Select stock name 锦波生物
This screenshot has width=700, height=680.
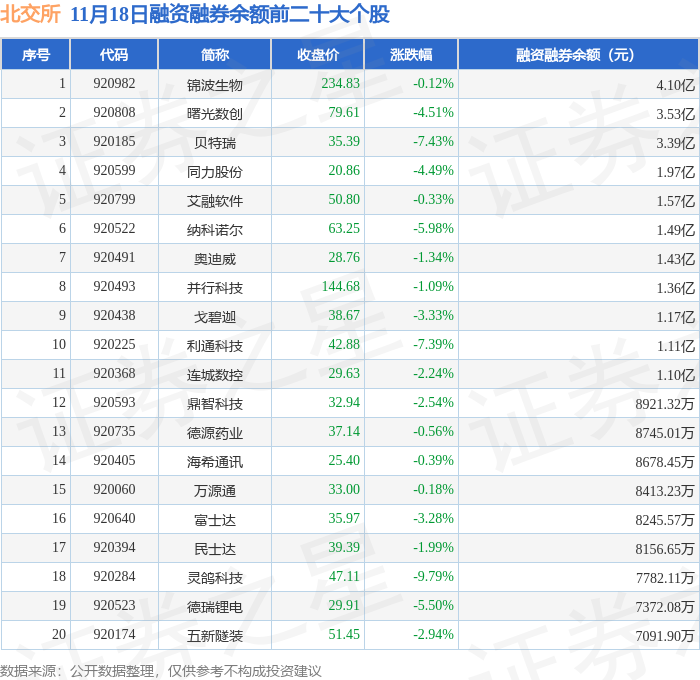(215, 85)
